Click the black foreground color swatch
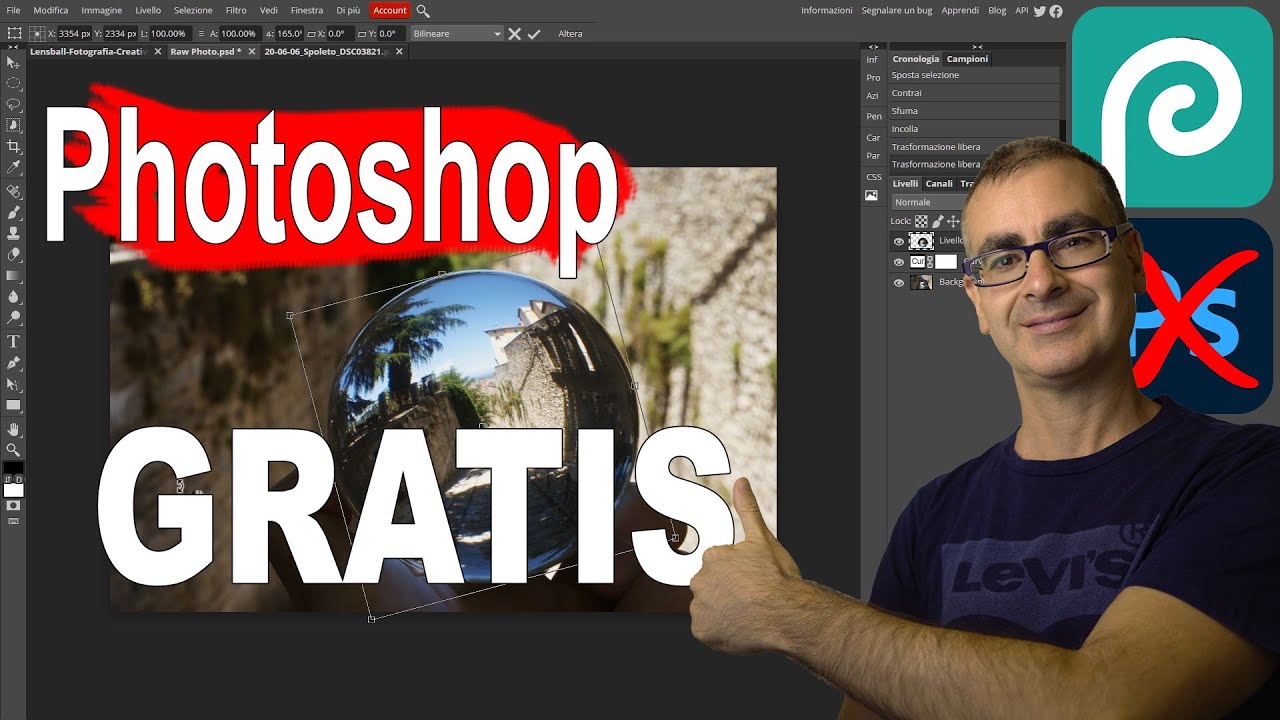The height and width of the screenshot is (720, 1280). pyautogui.click(x=12, y=469)
